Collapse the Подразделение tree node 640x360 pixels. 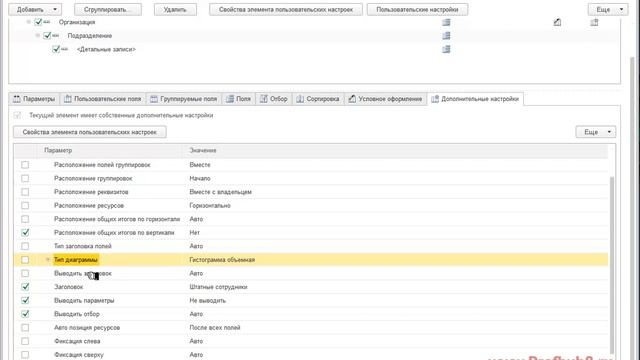[38, 36]
